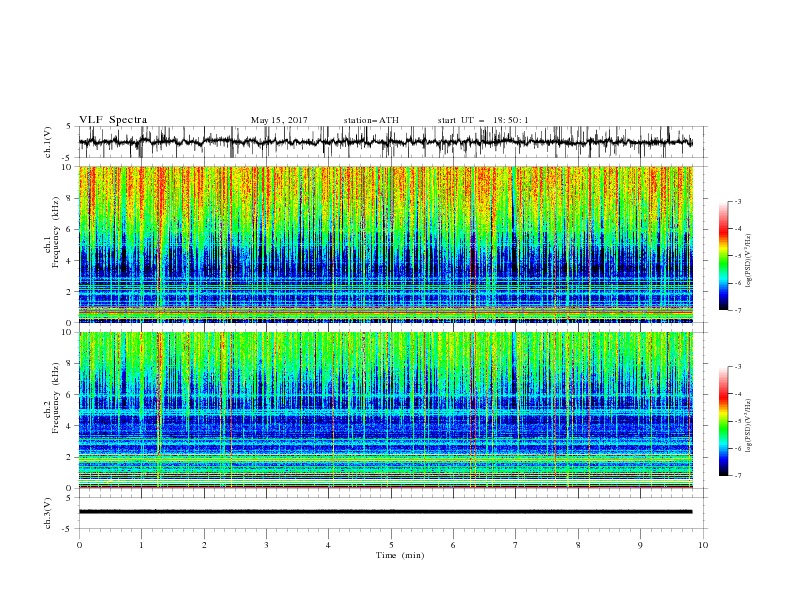This screenshot has width=792, height=612.
Task: Click the "ch.1(V)" waveform axis label
Action: tap(48, 142)
